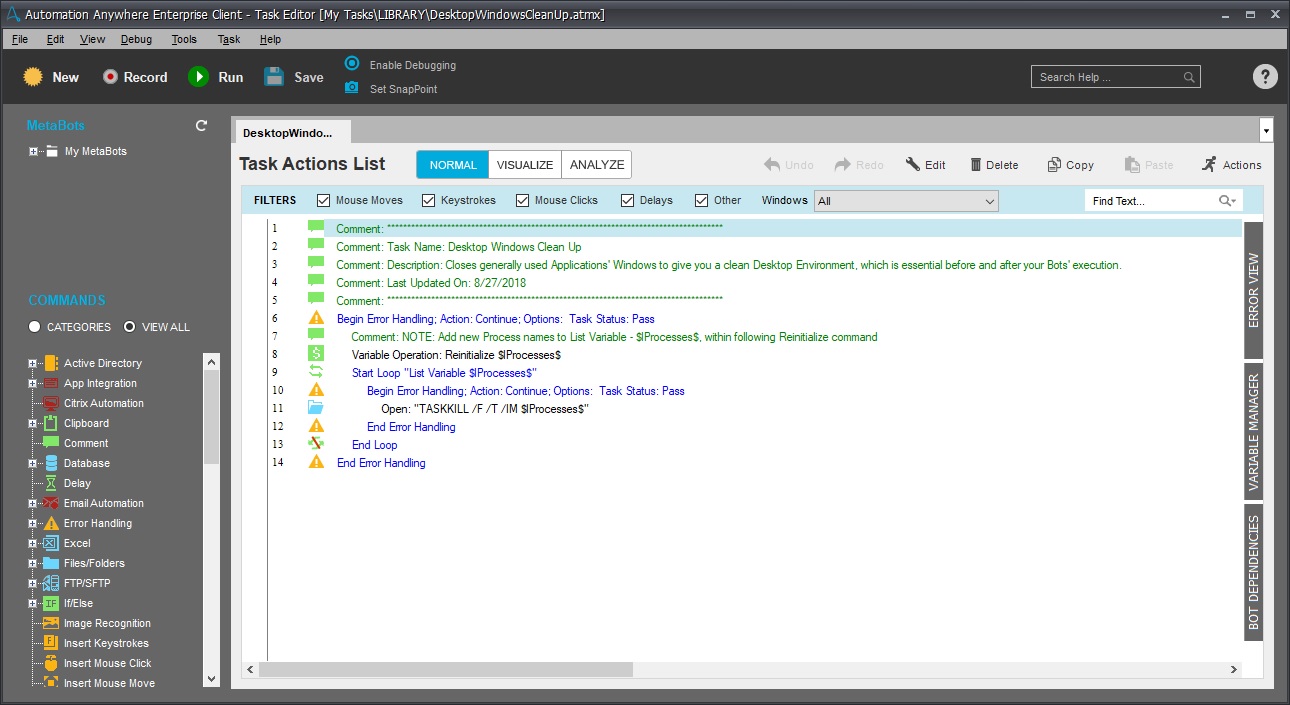This screenshot has height=705, width=1290.
Task: Open the File menu
Action: tap(20, 39)
